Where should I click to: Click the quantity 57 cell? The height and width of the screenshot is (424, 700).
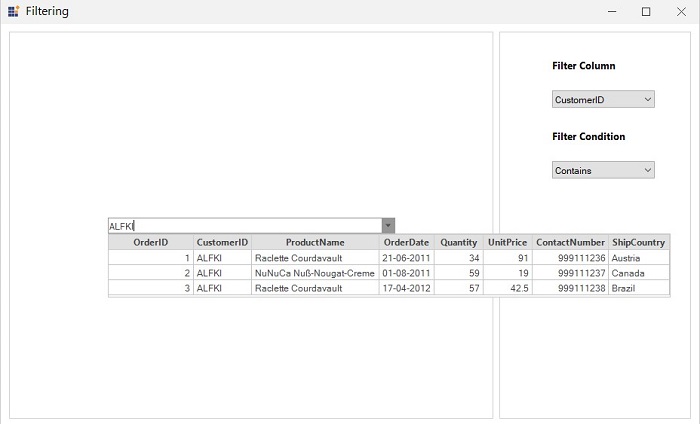coord(458,288)
